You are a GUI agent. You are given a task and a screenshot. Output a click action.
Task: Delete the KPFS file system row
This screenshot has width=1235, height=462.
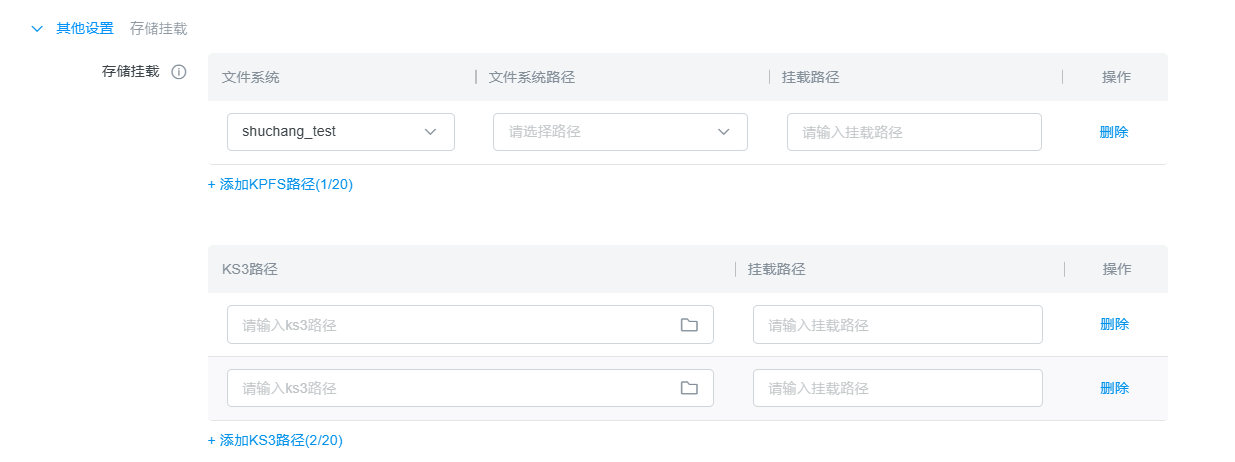click(x=1113, y=132)
